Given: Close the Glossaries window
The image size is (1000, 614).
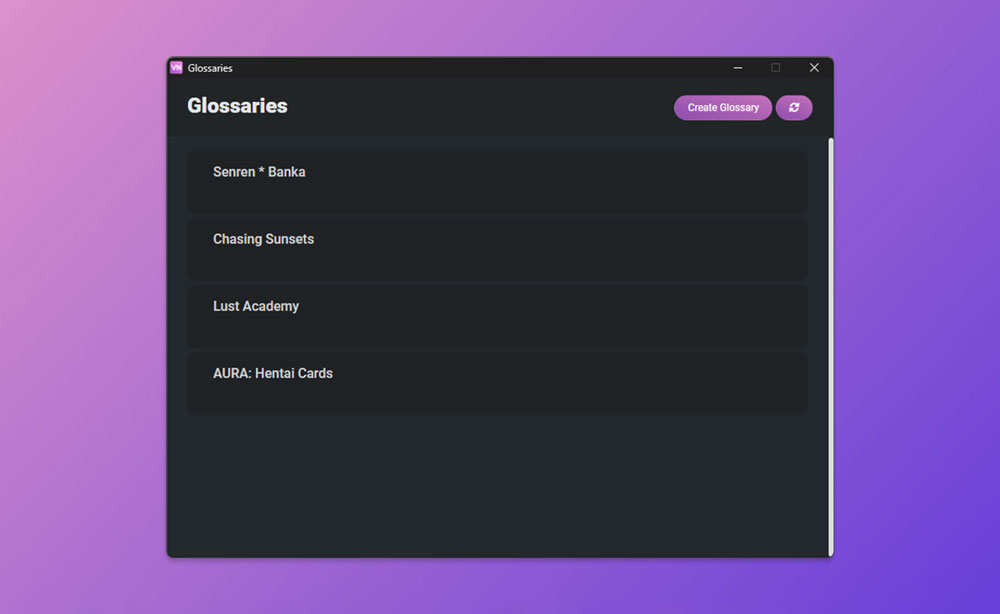Looking at the screenshot, I should (x=814, y=68).
